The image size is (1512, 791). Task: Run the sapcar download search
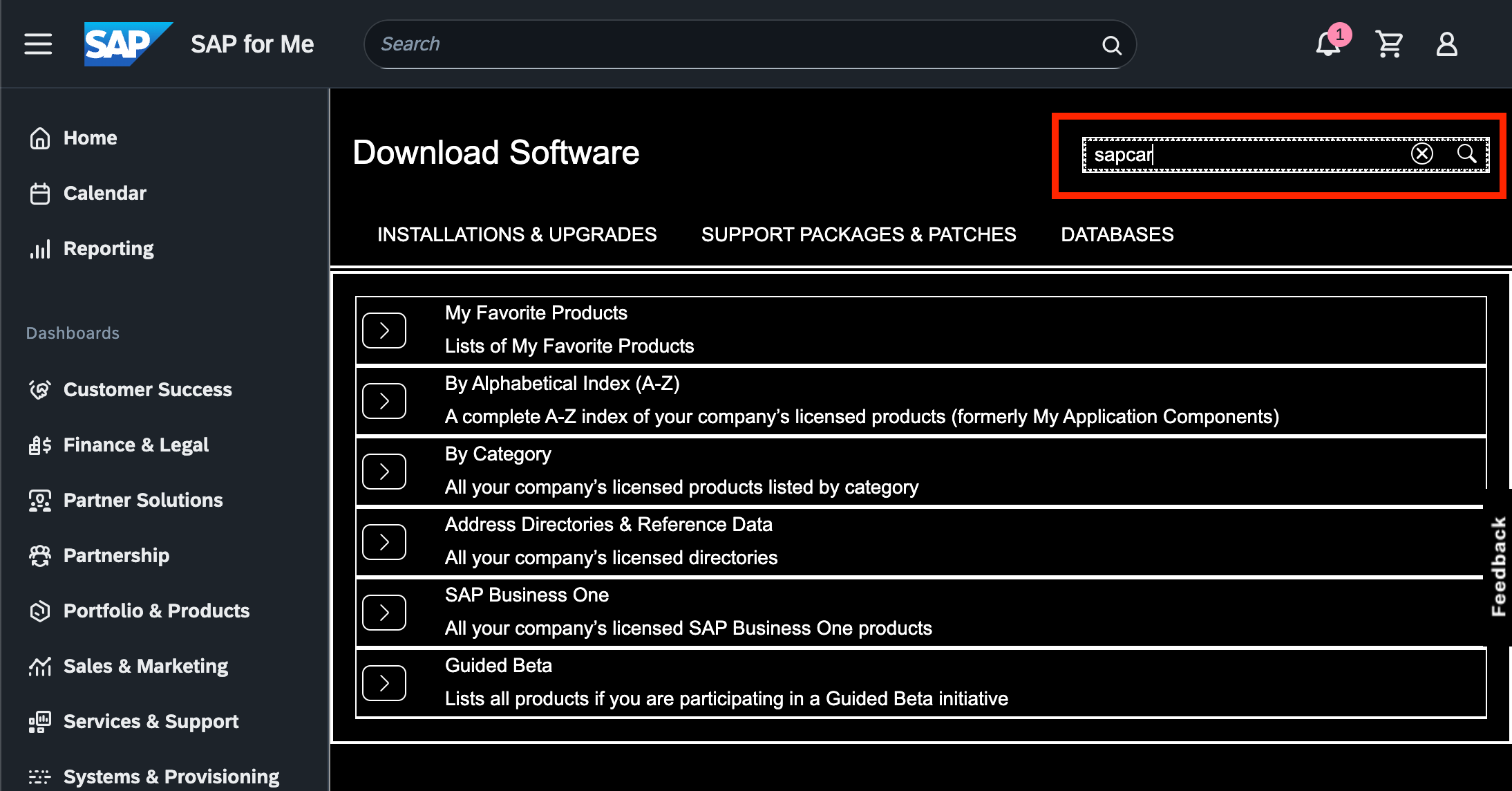pyautogui.click(x=1466, y=153)
